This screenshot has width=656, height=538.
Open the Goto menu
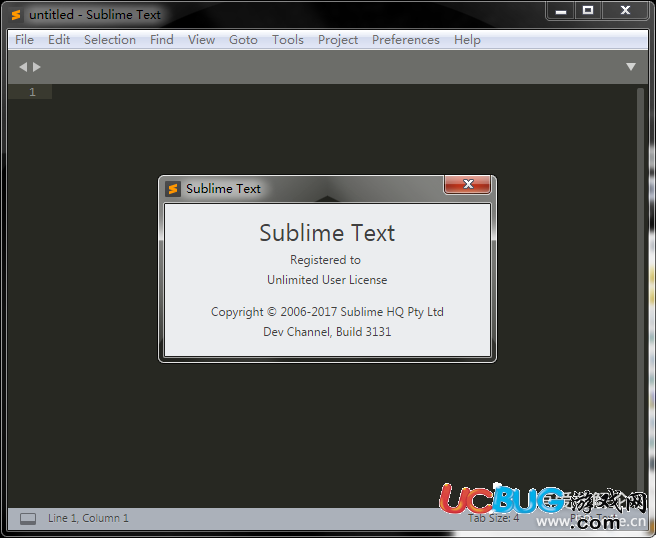243,40
